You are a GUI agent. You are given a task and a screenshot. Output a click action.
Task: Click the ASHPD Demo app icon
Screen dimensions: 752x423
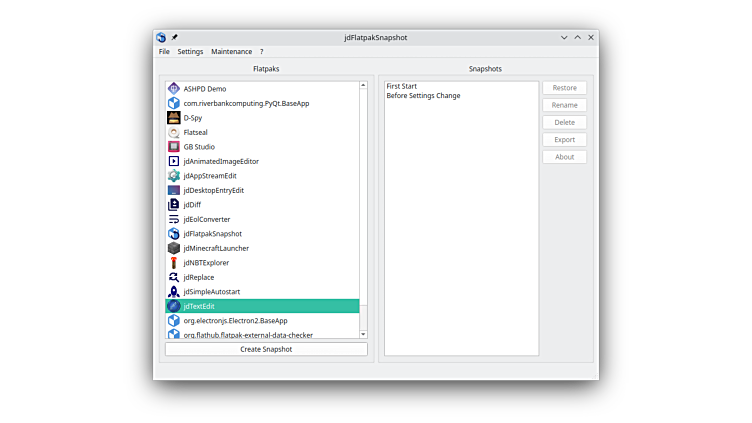[173, 88]
